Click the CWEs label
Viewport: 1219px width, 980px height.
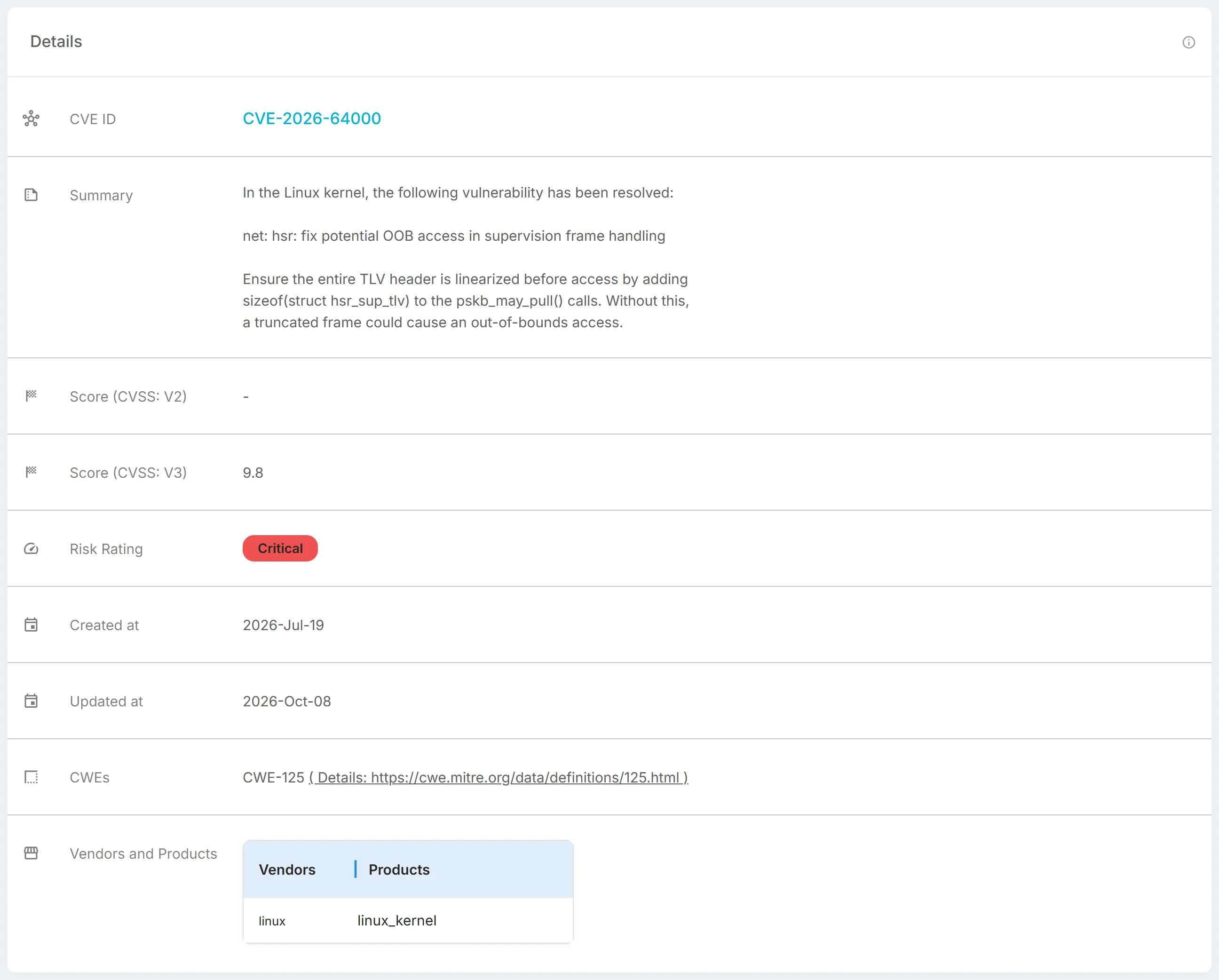point(89,777)
